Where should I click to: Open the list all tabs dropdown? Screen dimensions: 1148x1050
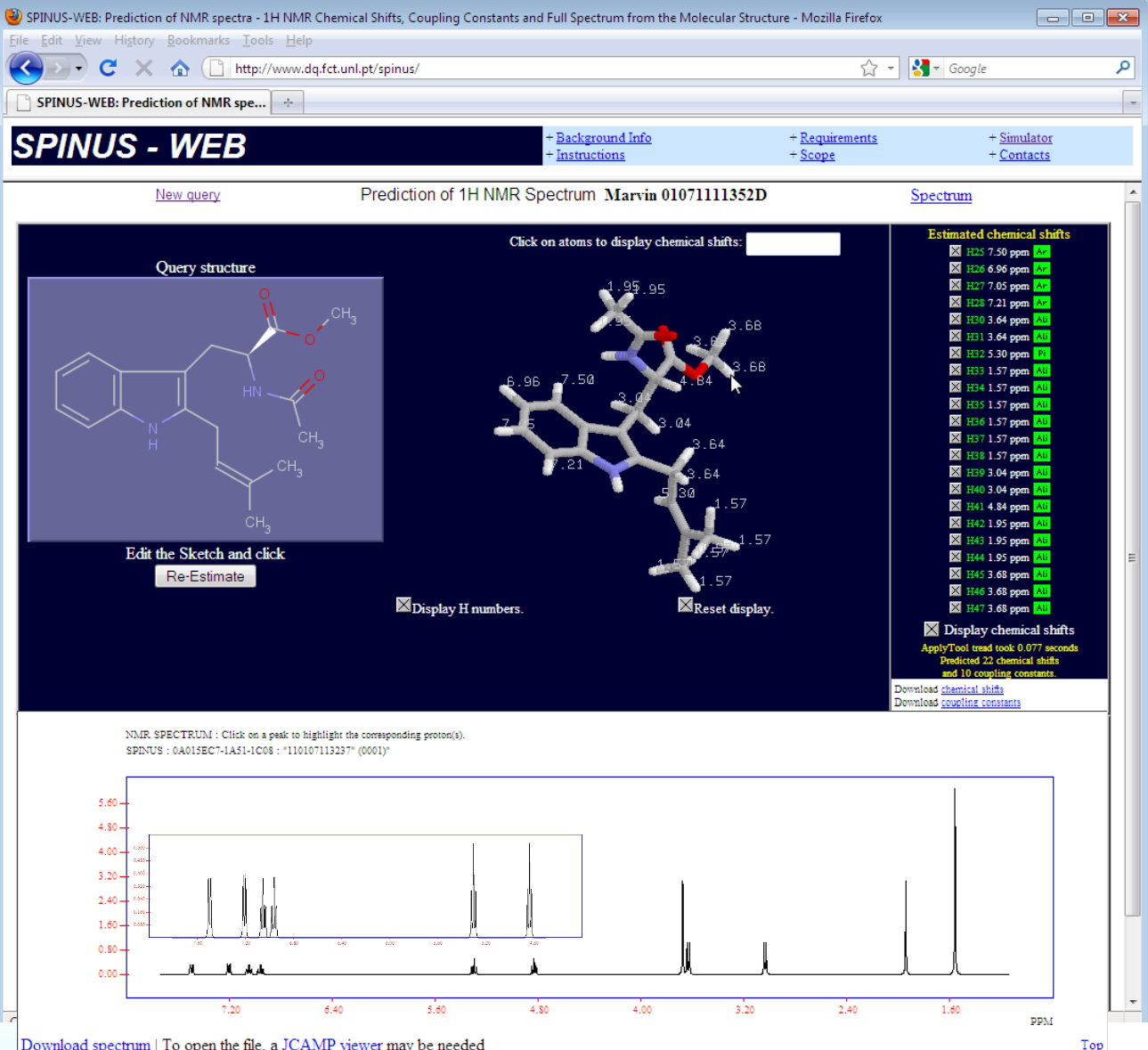click(1133, 102)
